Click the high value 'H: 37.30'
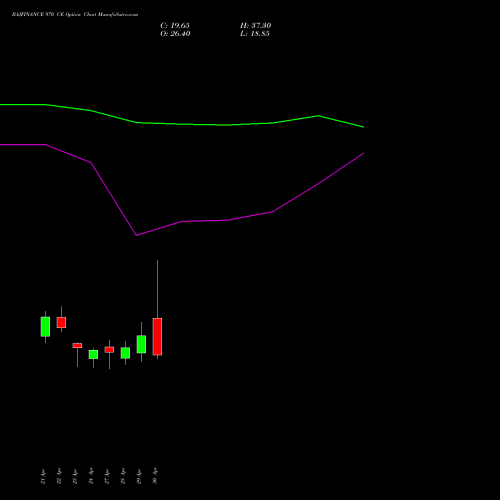Screen dimensions: 500x500 coord(256,26)
